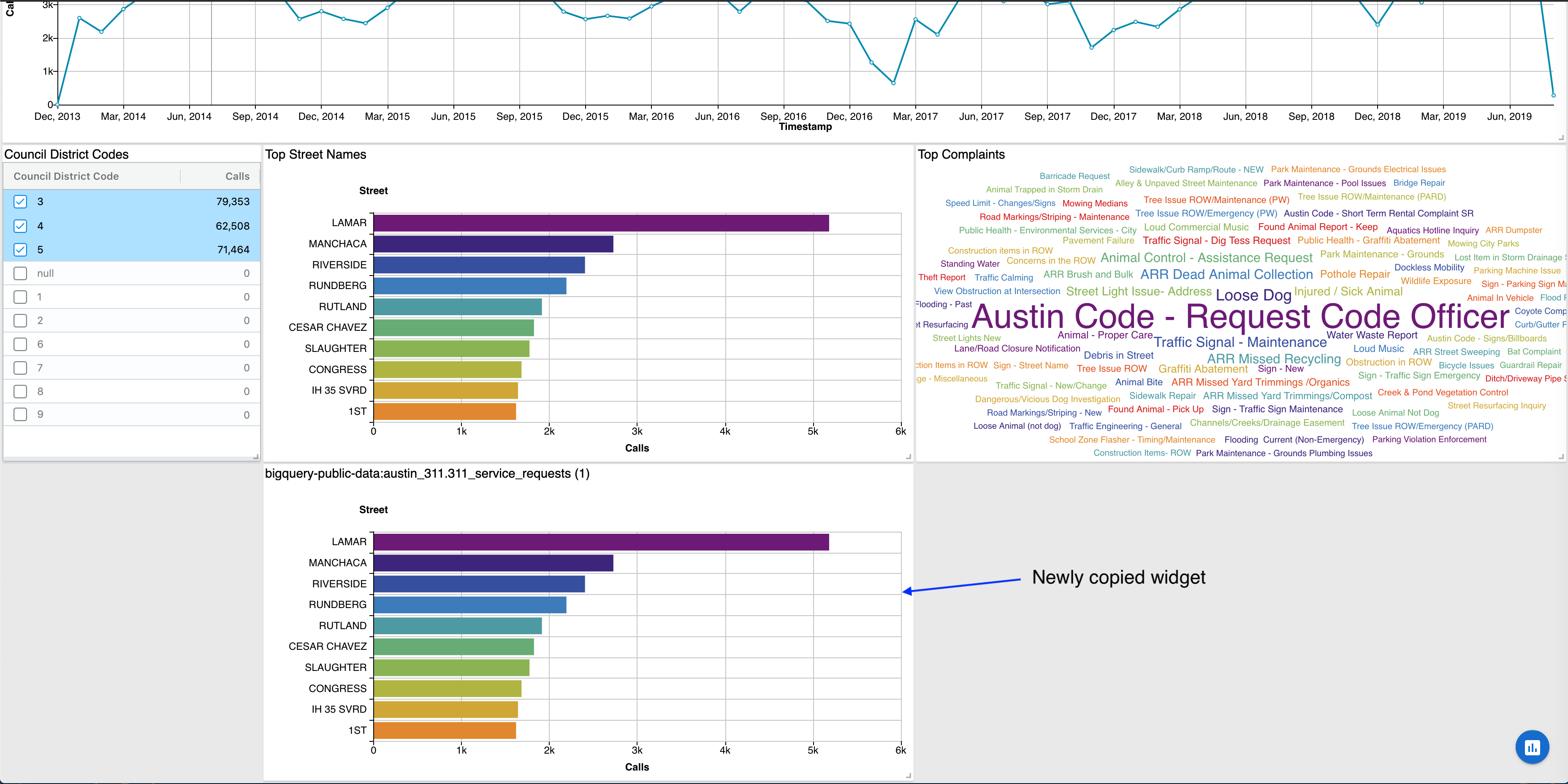Click CONGRESS bar in the copied bigquery chart
The height and width of the screenshot is (784, 1568).
(x=448, y=689)
